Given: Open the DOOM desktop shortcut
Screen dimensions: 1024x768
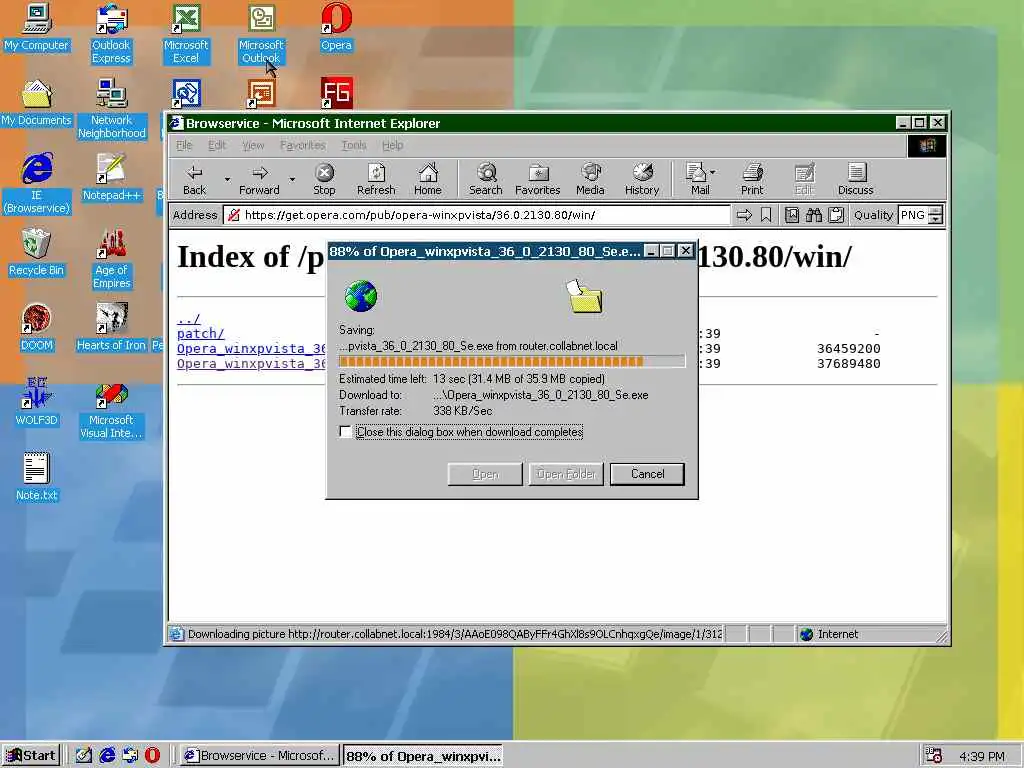Looking at the screenshot, I should (x=36, y=328).
